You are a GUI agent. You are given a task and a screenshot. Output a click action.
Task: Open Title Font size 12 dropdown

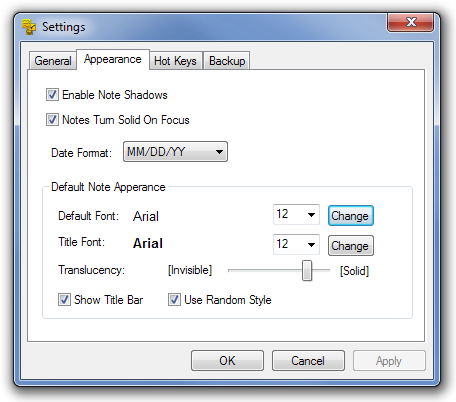[x=296, y=245]
